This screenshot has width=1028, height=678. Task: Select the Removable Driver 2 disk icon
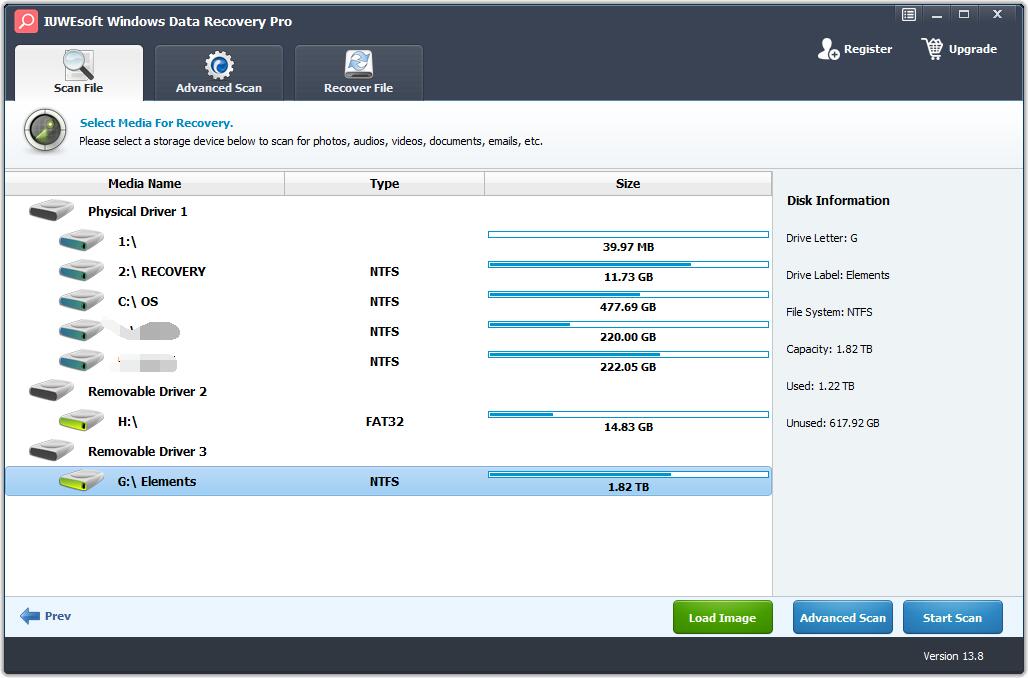click(x=51, y=391)
